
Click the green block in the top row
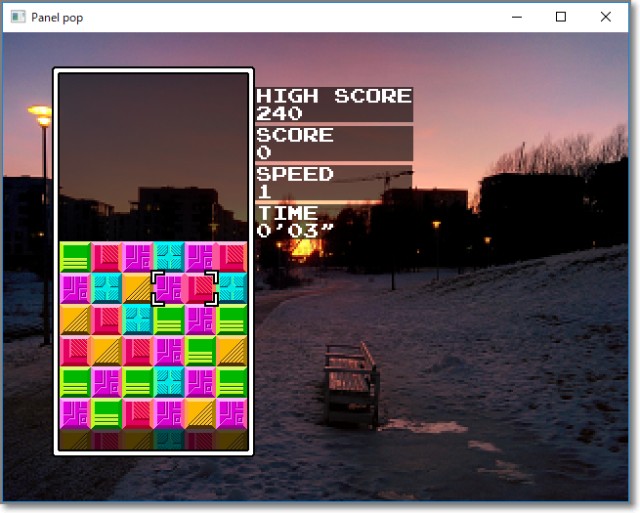tap(75, 257)
